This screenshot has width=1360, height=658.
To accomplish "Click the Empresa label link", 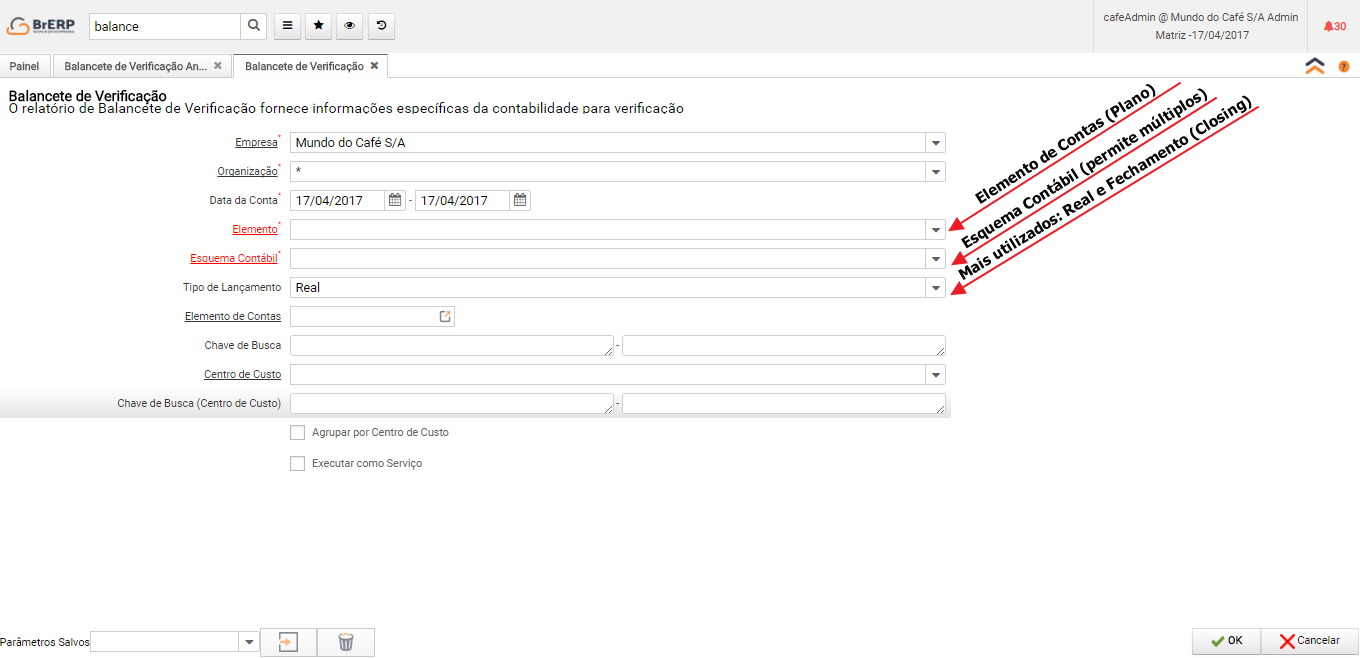I will click(x=256, y=143).
